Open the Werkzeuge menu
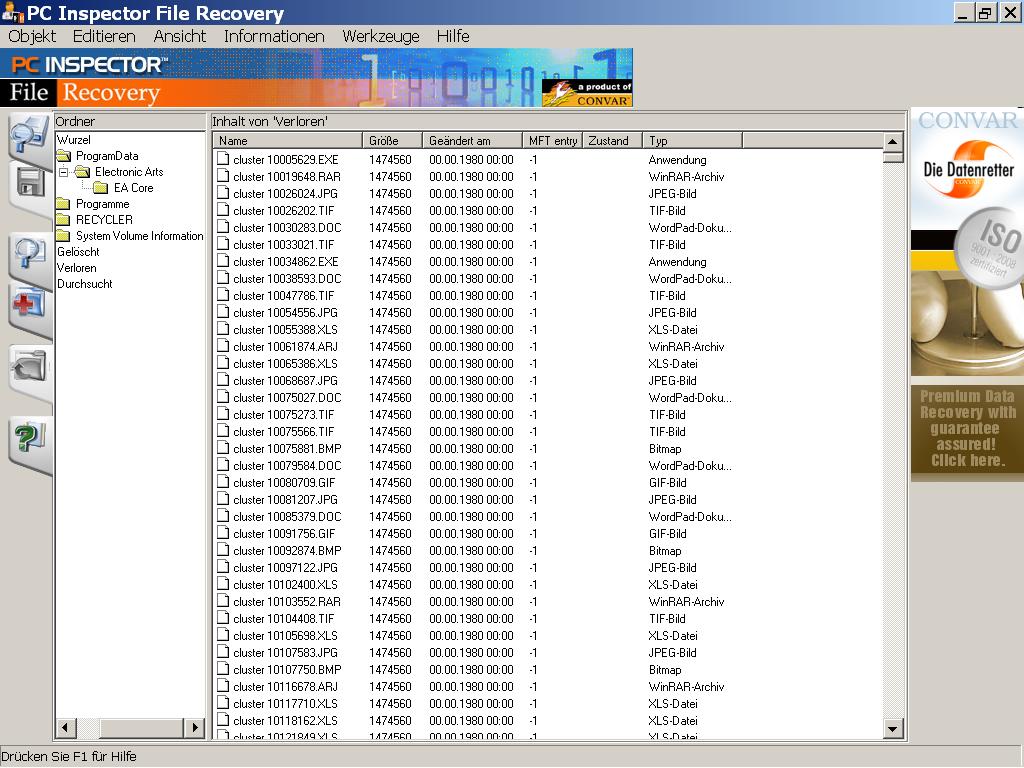 tap(381, 36)
